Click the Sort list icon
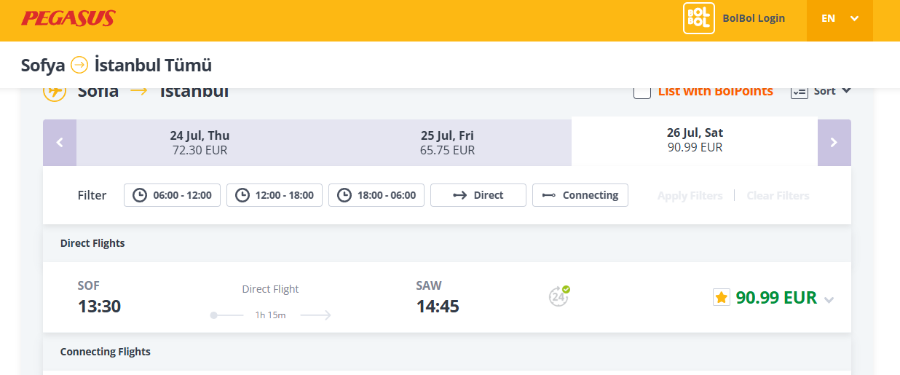This screenshot has height=375, width=900. coord(800,92)
